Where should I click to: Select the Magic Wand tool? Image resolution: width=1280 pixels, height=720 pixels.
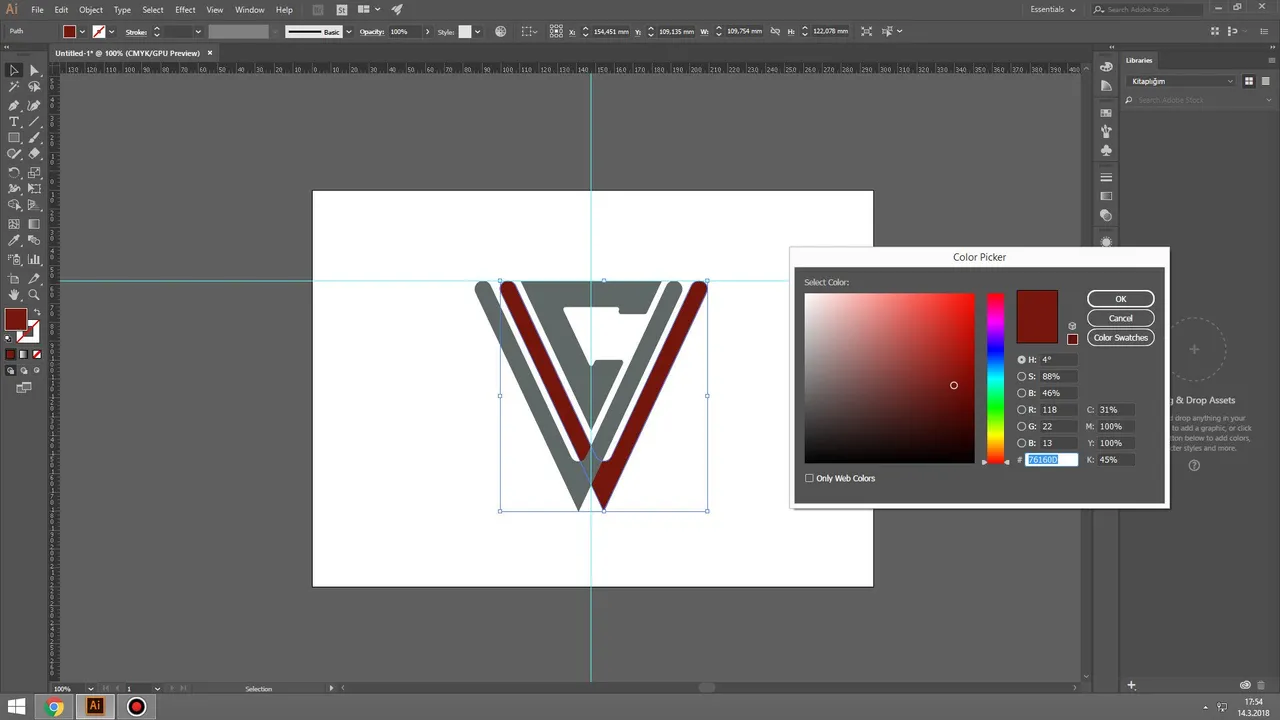[14, 87]
